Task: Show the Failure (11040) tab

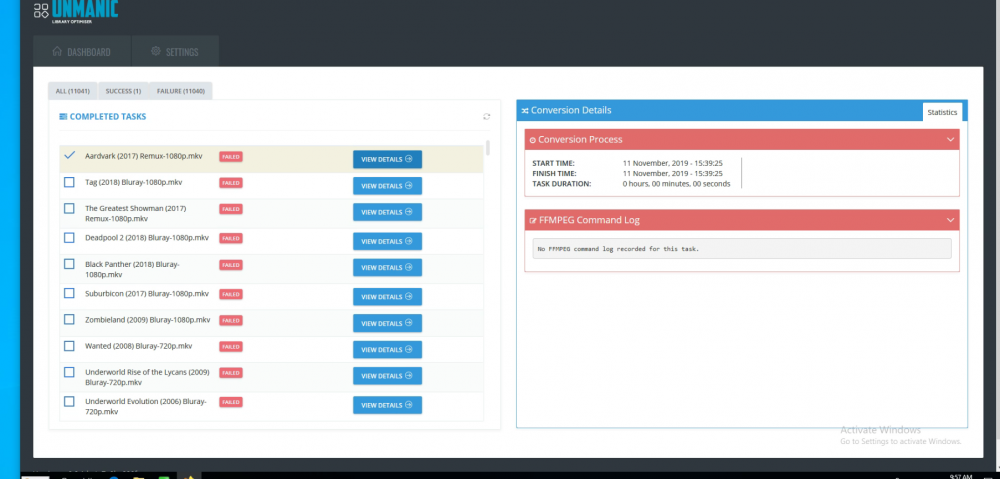Action: coord(180,91)
